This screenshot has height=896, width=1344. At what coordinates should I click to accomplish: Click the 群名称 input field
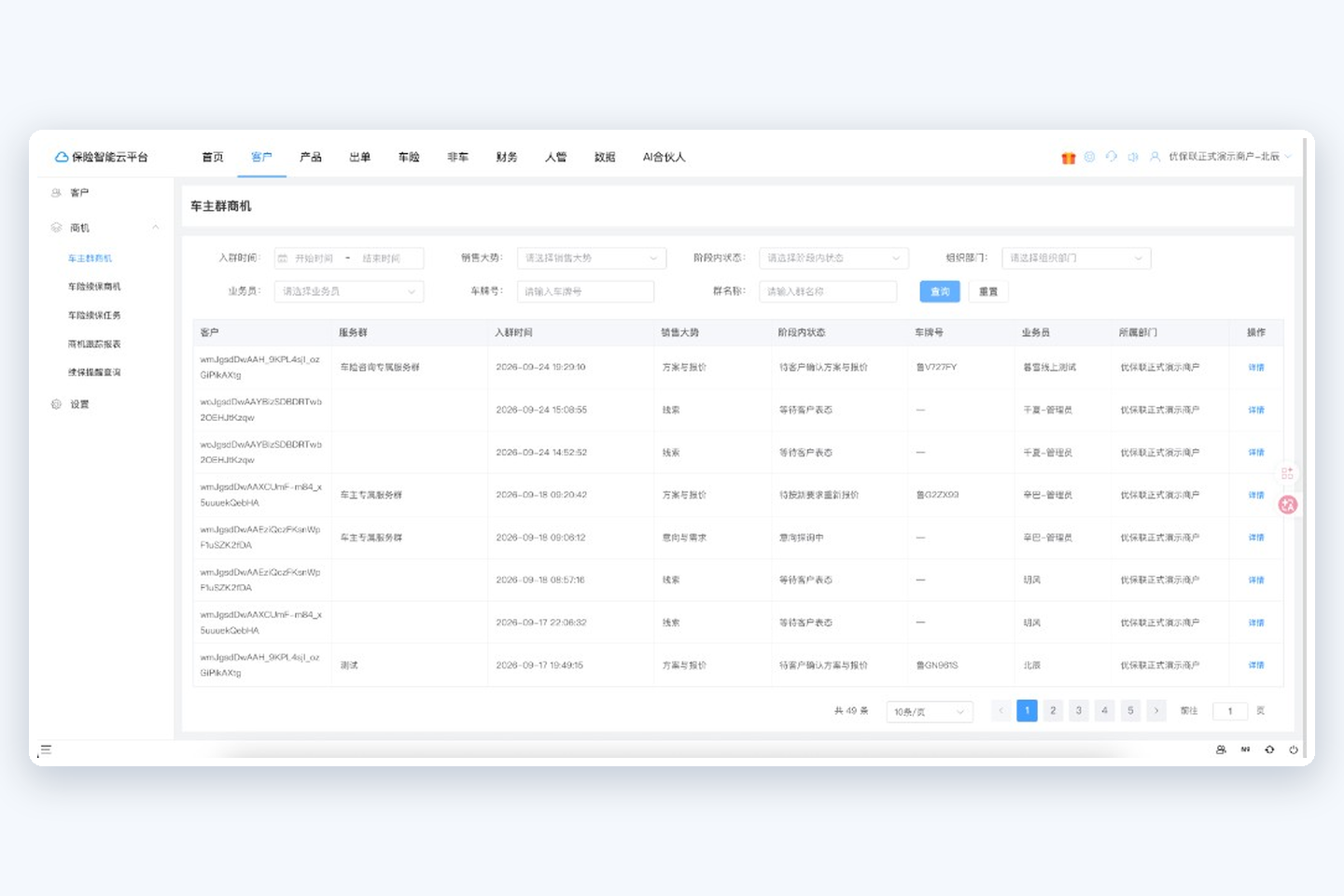pyautogui.click(x=828, y=292)
